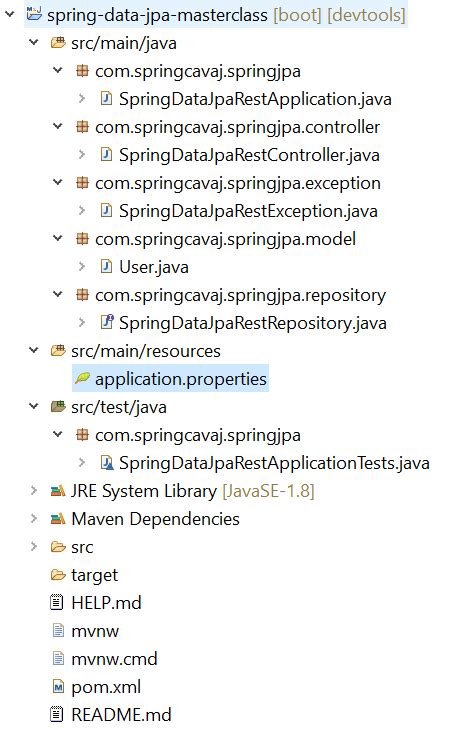Collapse the src/main/java folder
This screenshot has width=452, height=730.
click(34, 42)
